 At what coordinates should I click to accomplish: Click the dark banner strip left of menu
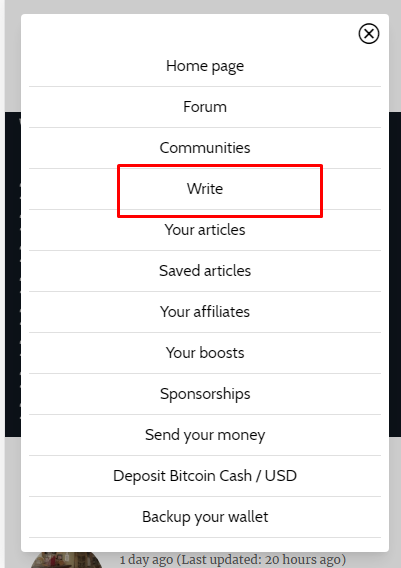click(x=13, y=274)
